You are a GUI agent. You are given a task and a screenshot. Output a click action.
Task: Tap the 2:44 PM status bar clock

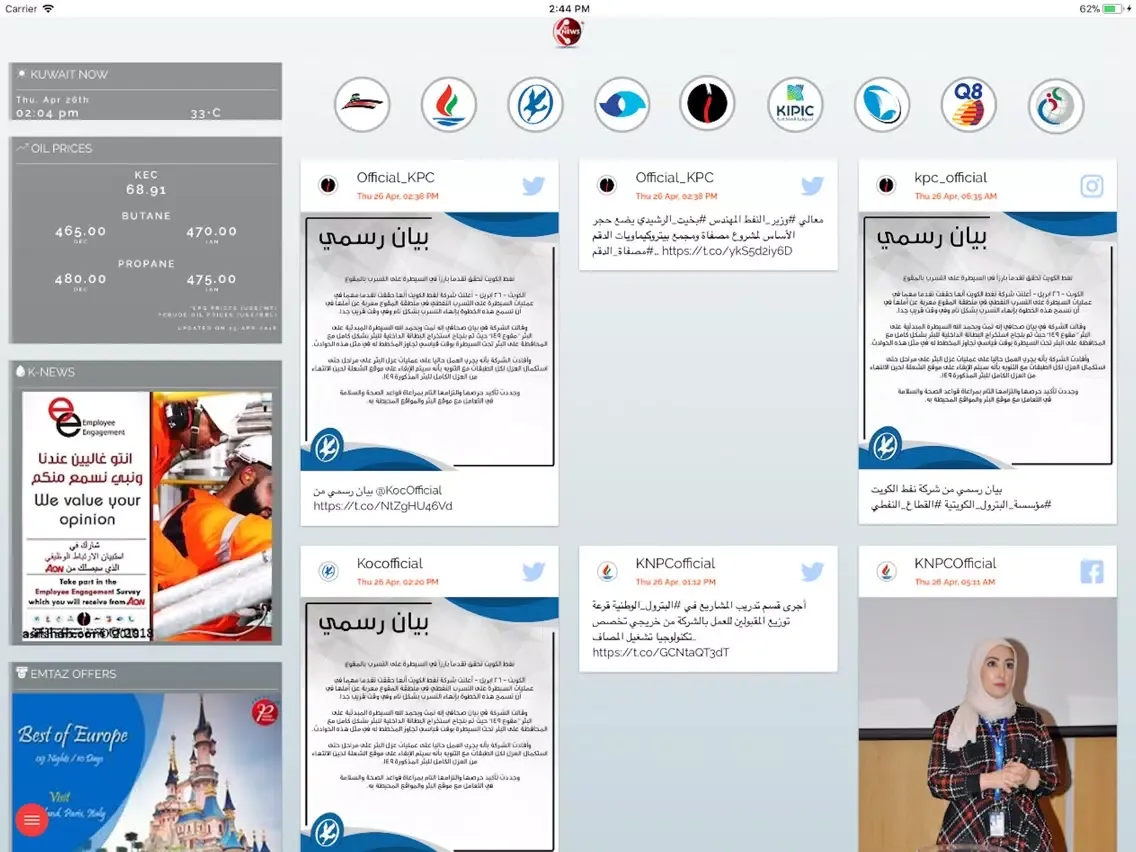(569, 9)
